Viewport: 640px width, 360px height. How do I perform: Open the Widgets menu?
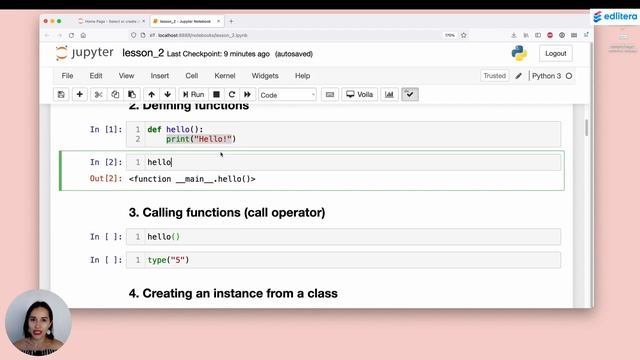click(265, 76)
